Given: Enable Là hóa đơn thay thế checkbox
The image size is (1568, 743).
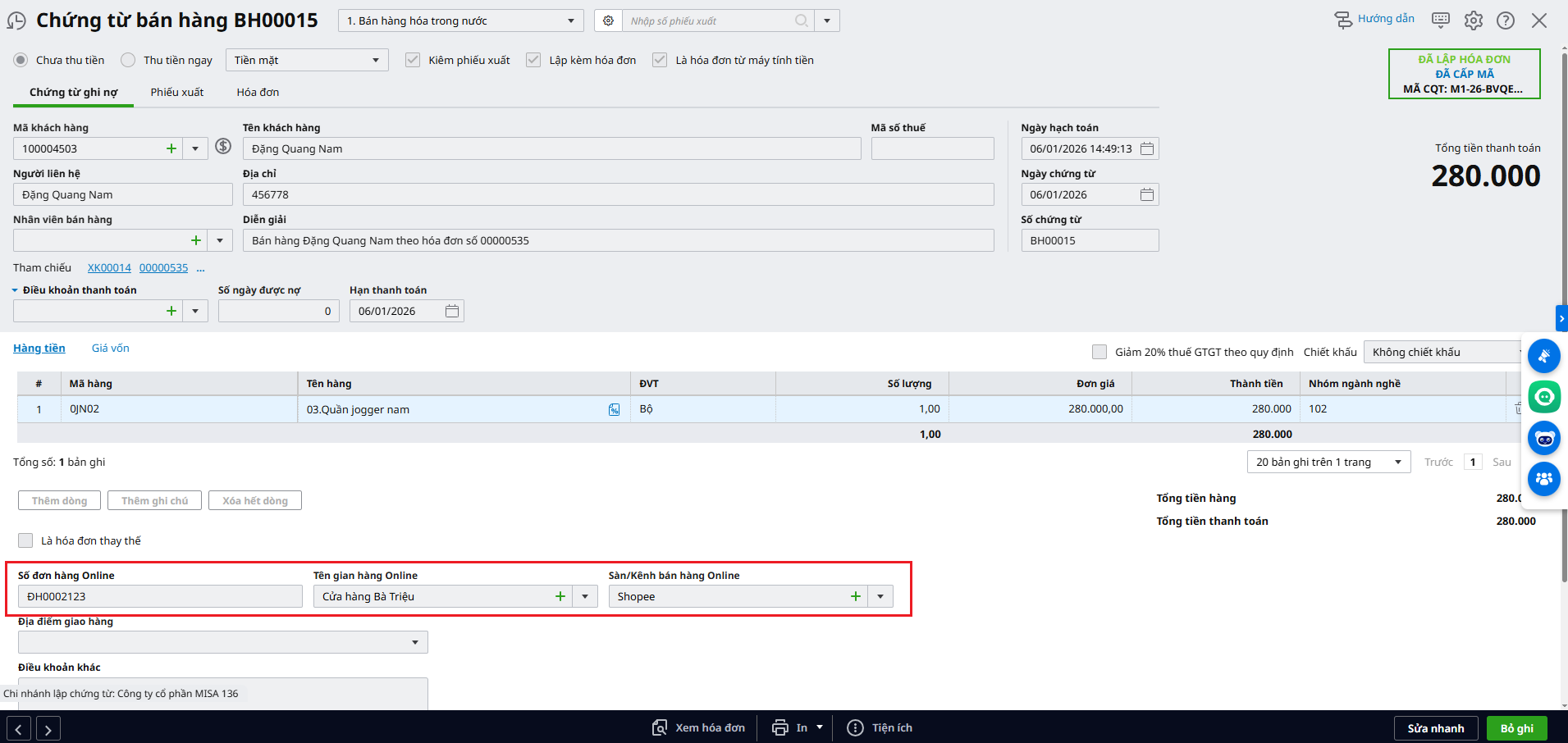Looking at the screenshot, I should [25, 540].
